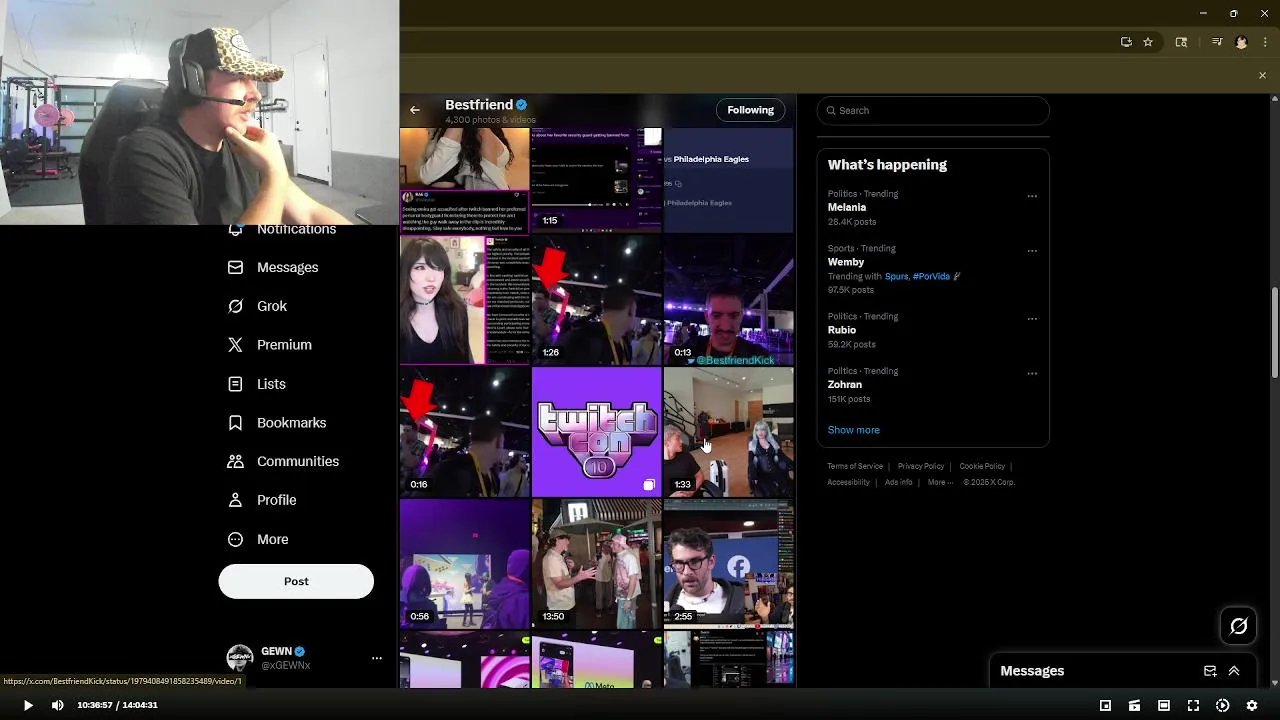Image resolution: width=1280 pixels, height=720 pixels.
Task: Install app icon in address bar
Action: (x=1126, y=42)
